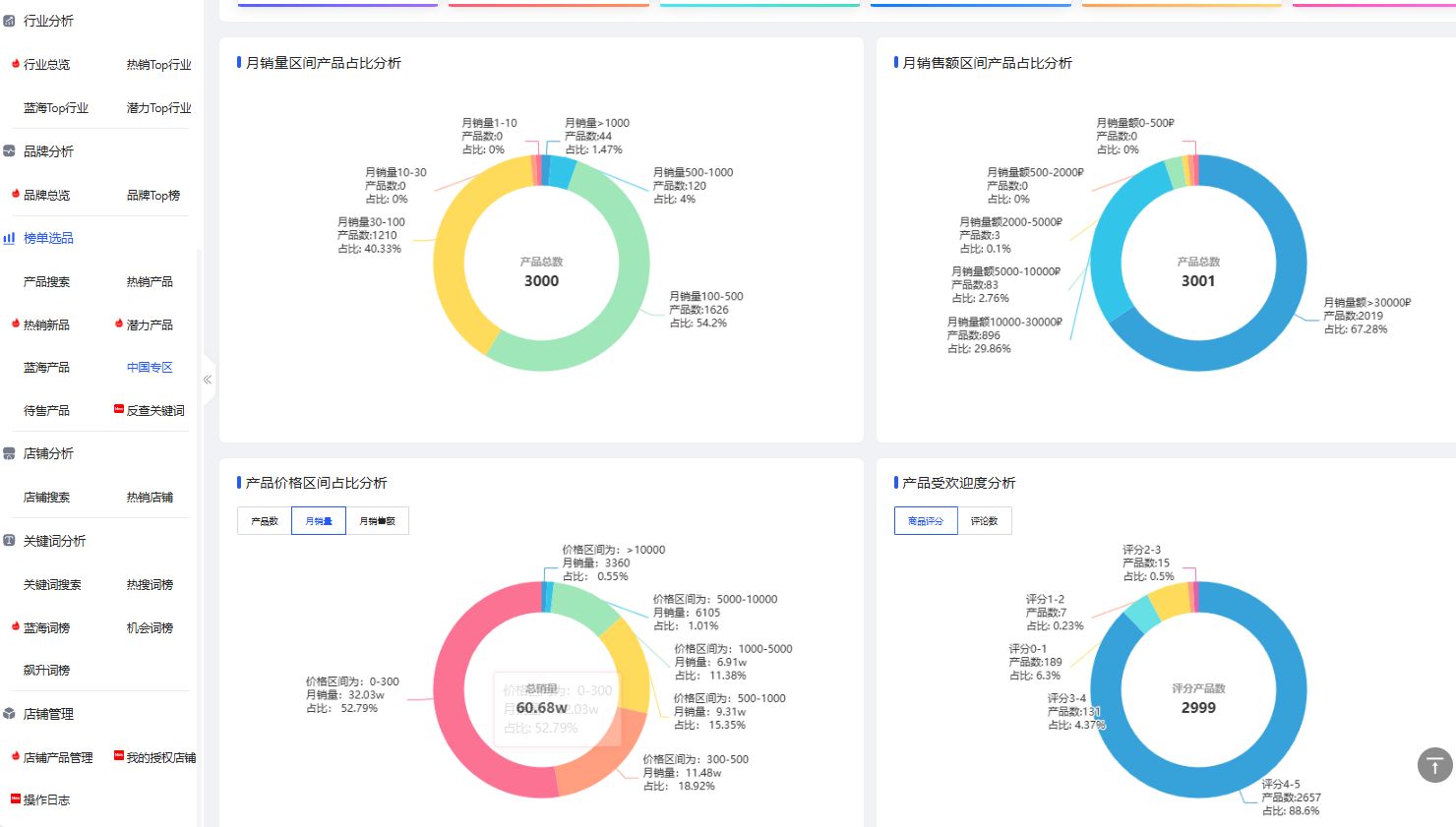Click the 店铺管理 cube icon
The width and height of the screenshot is (1456, 827).
[9, 714]
